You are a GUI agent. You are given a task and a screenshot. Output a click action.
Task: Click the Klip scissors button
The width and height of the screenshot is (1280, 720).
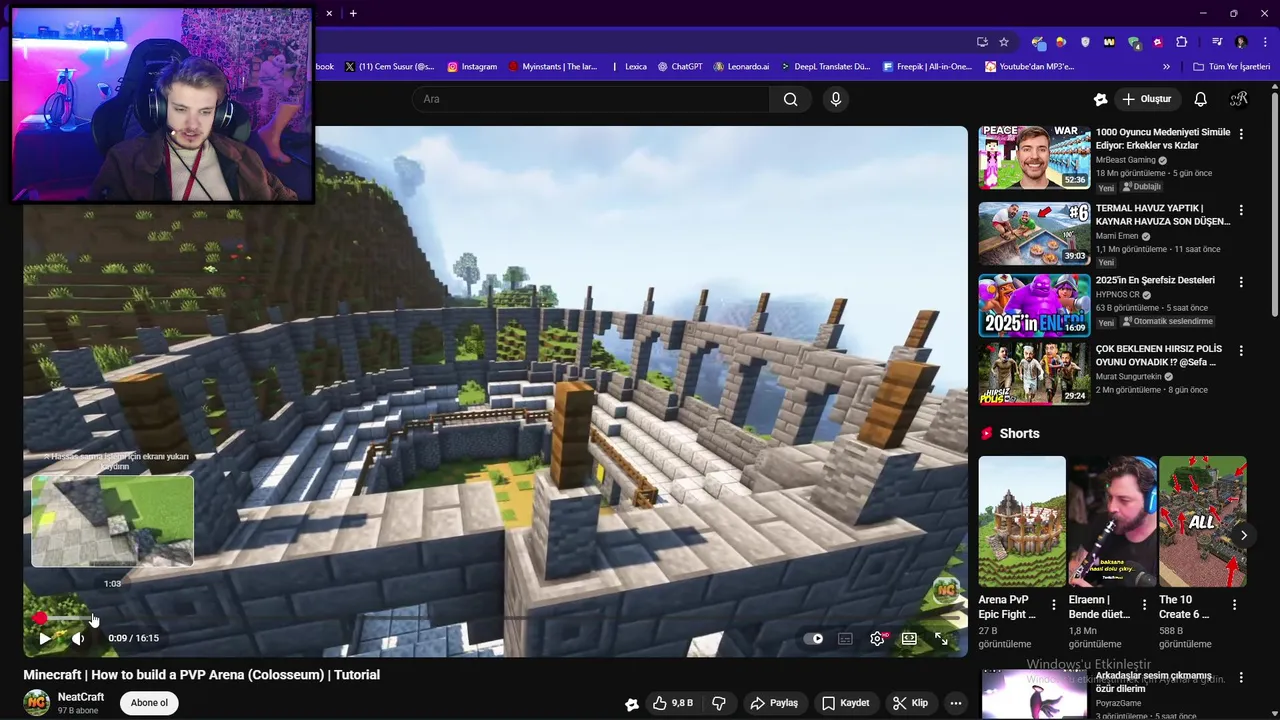tap(910, 703)
